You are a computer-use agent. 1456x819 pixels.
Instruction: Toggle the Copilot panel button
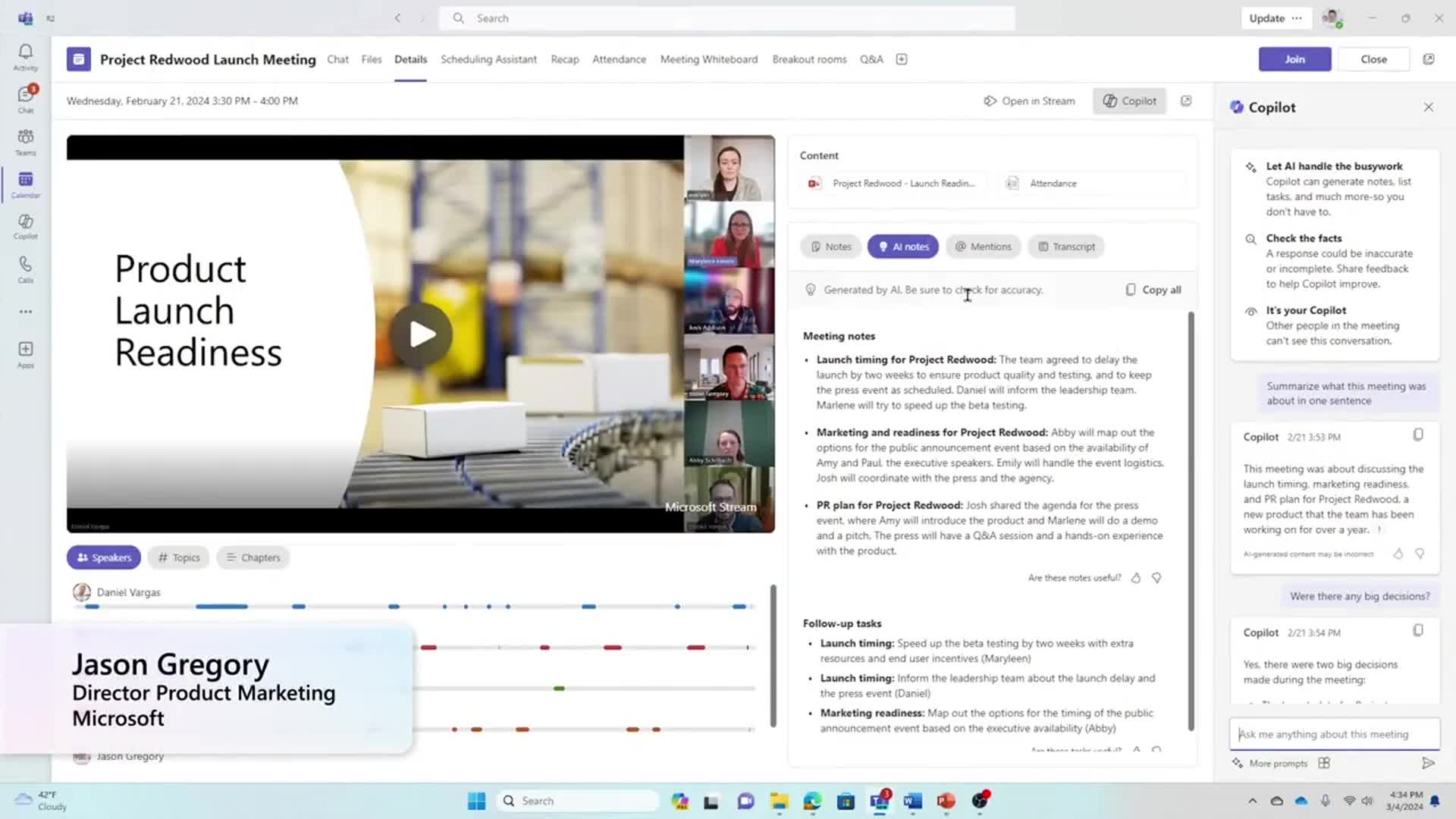click(1129, 101)
